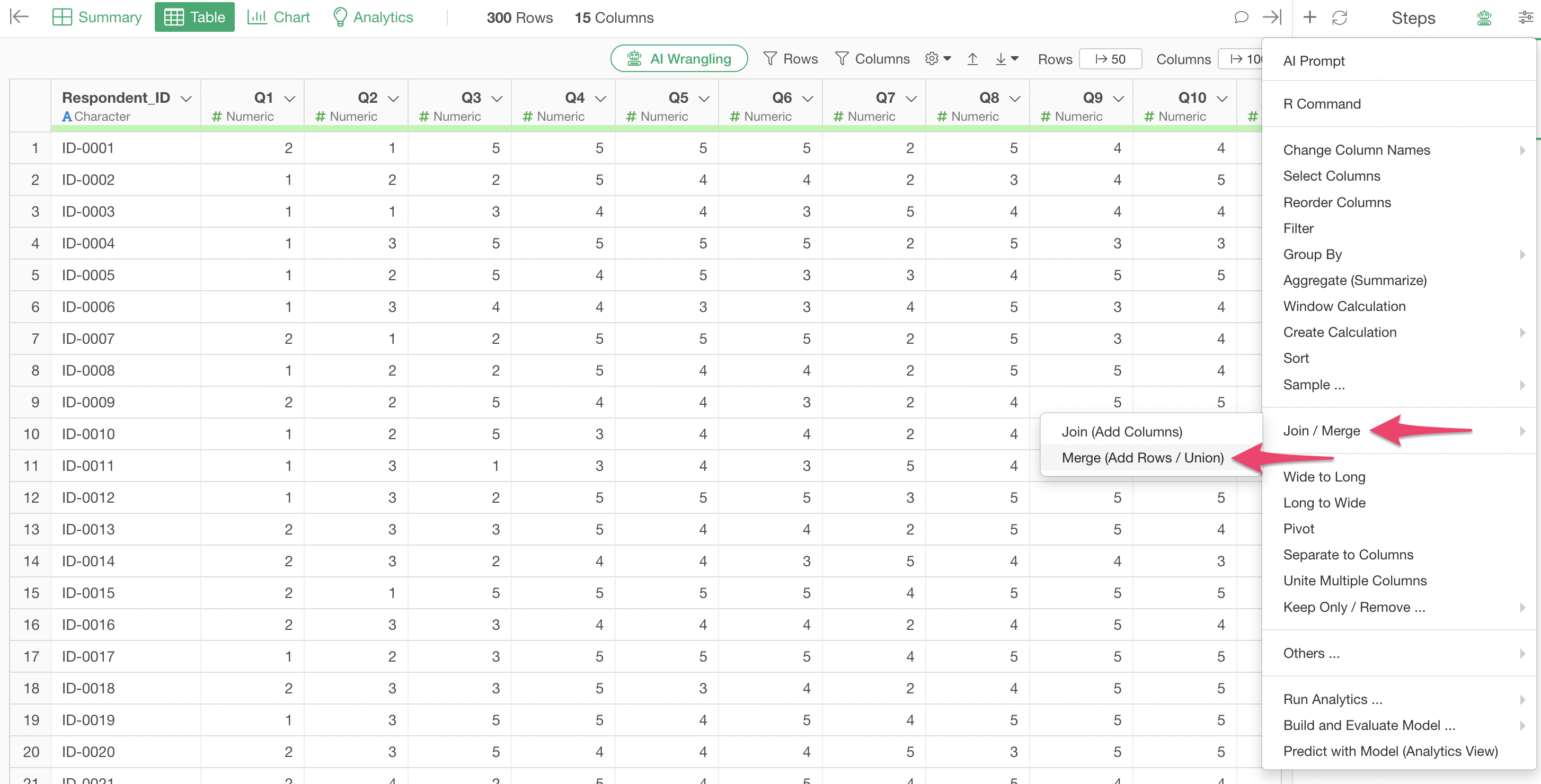Screen dimensions: 1541x784
Task: Choose Join (Add Columns) submenu item
Action: pos(1122,432)
